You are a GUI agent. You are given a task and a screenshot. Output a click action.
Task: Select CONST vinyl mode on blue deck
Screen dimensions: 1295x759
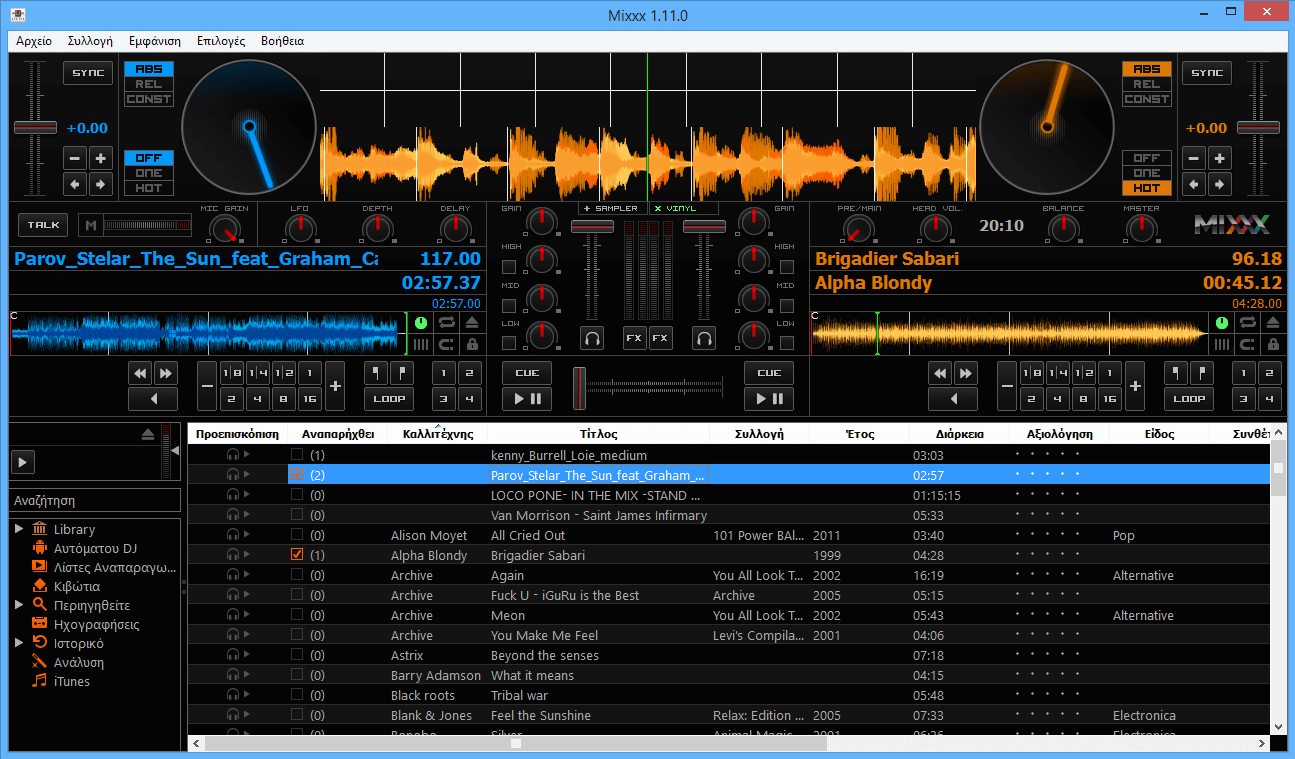pyautogui.click(x=149, y=99)
